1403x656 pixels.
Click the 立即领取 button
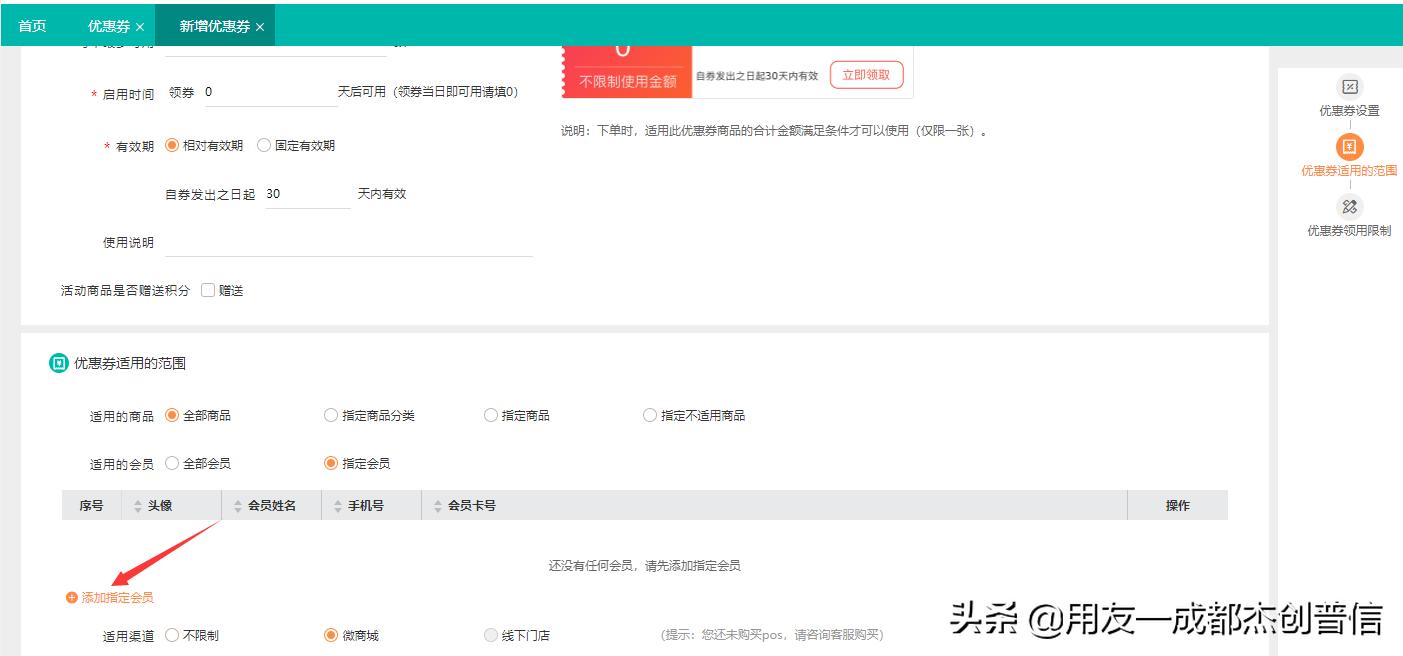866,74
